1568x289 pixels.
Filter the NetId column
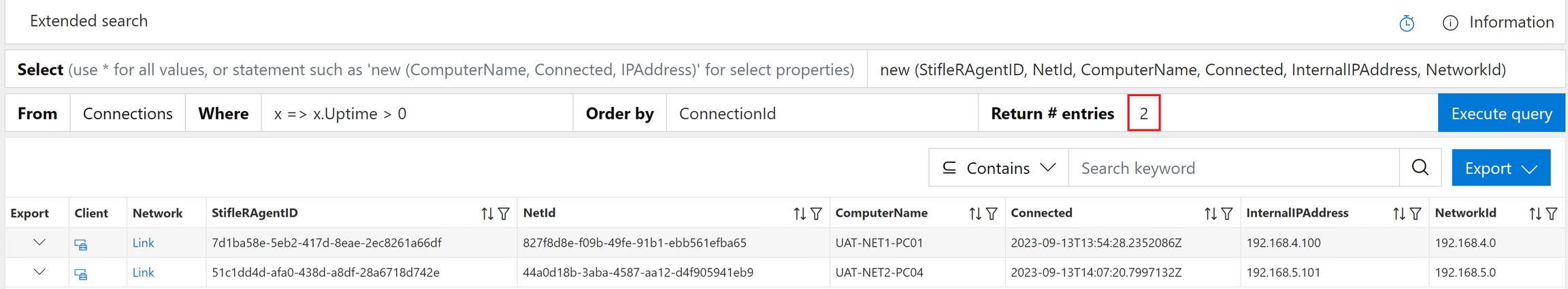(x=816, y=214)
